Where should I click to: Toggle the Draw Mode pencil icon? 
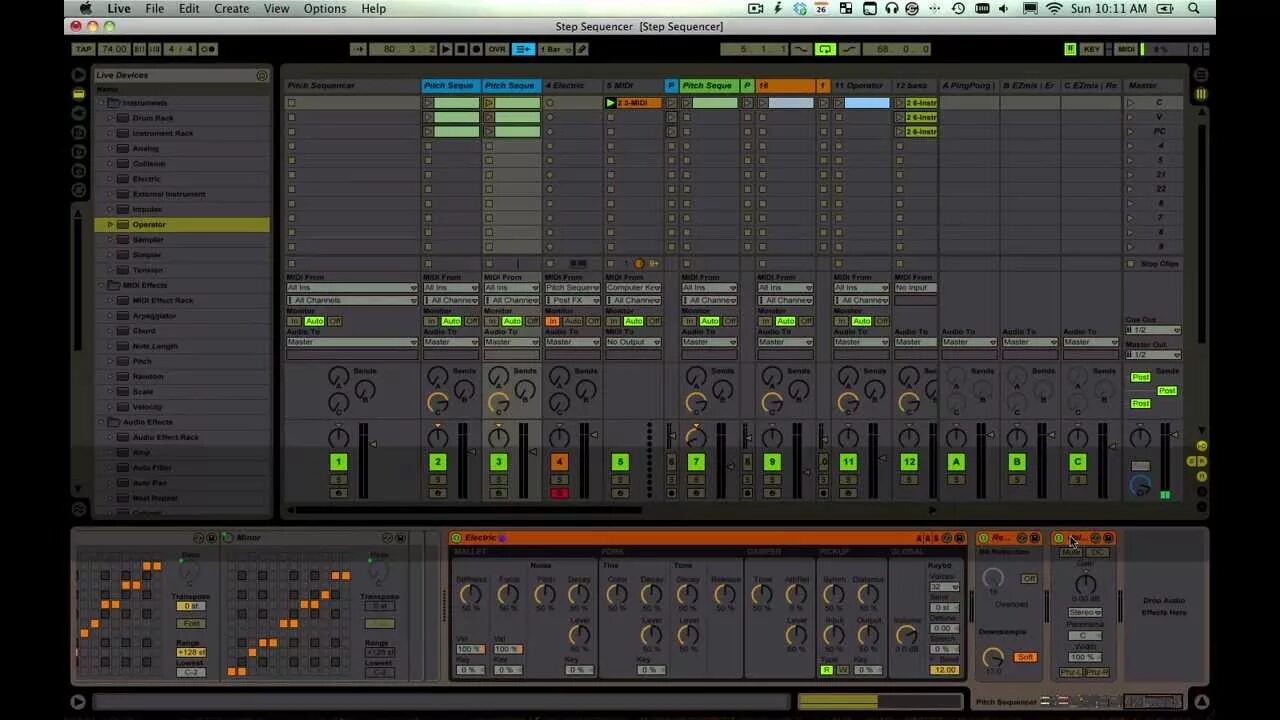pyautogui.click(x=582, y=49)
